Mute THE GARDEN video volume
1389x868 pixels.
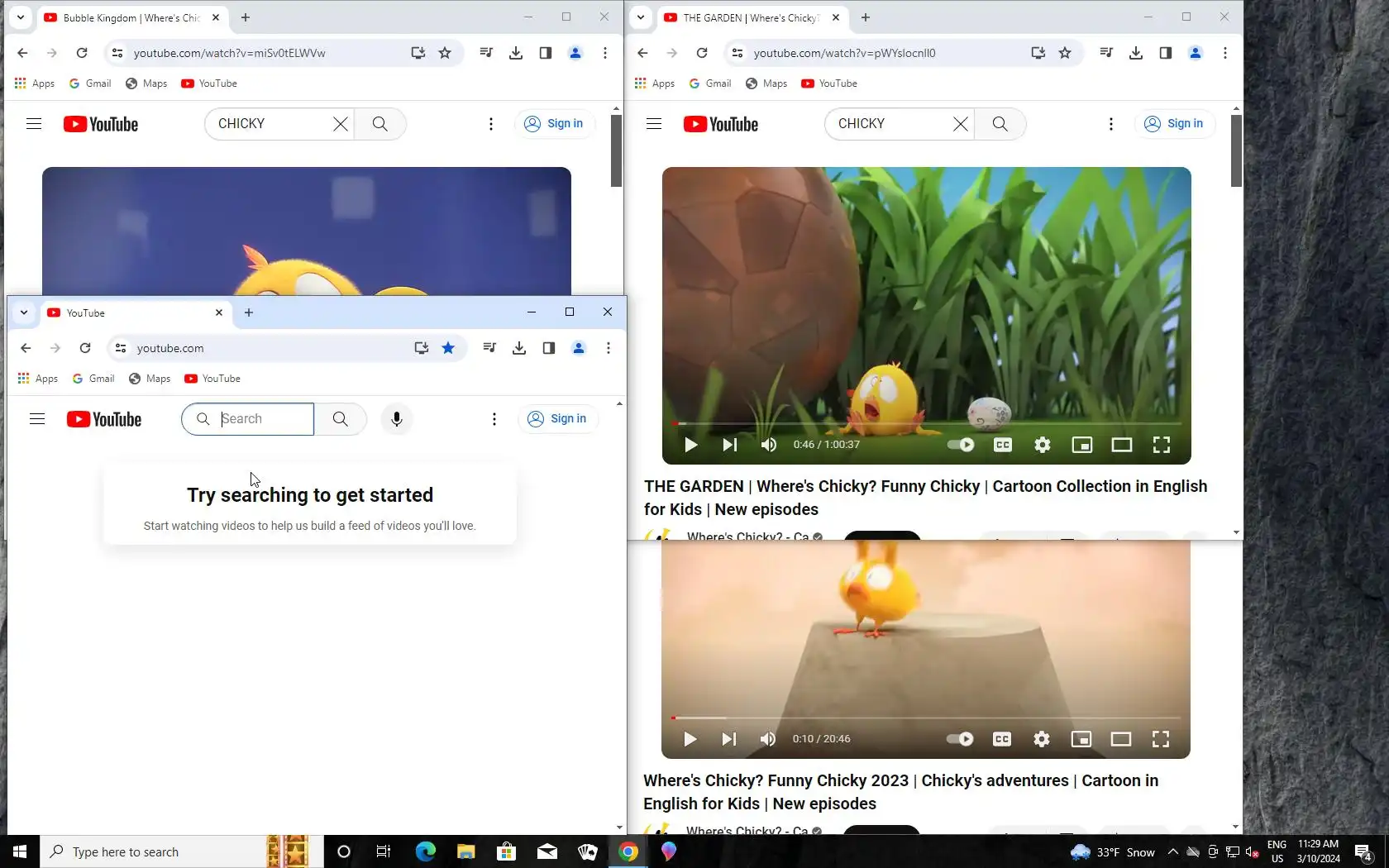coord(769,445)
